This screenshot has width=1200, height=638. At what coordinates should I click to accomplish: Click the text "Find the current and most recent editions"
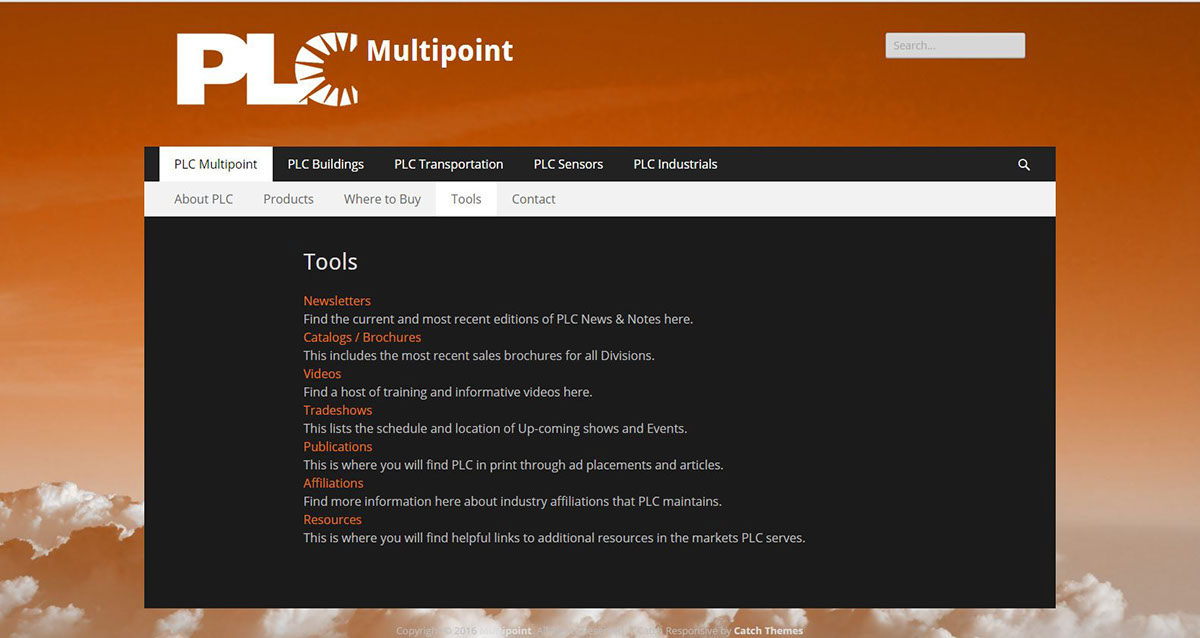click(428, 319)
